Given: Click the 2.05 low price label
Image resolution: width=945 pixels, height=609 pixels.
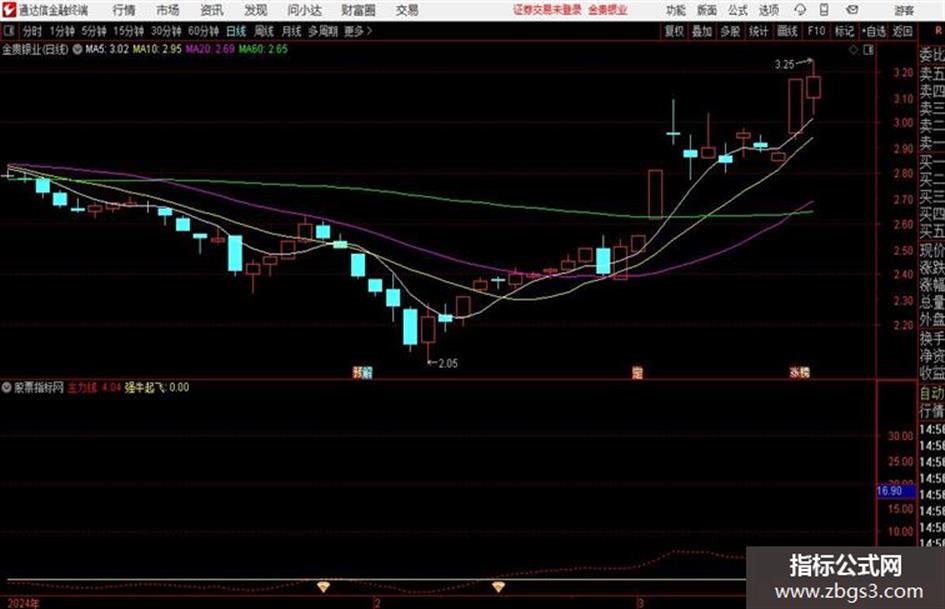Looking at the screenshot, I should click(448, 363).
